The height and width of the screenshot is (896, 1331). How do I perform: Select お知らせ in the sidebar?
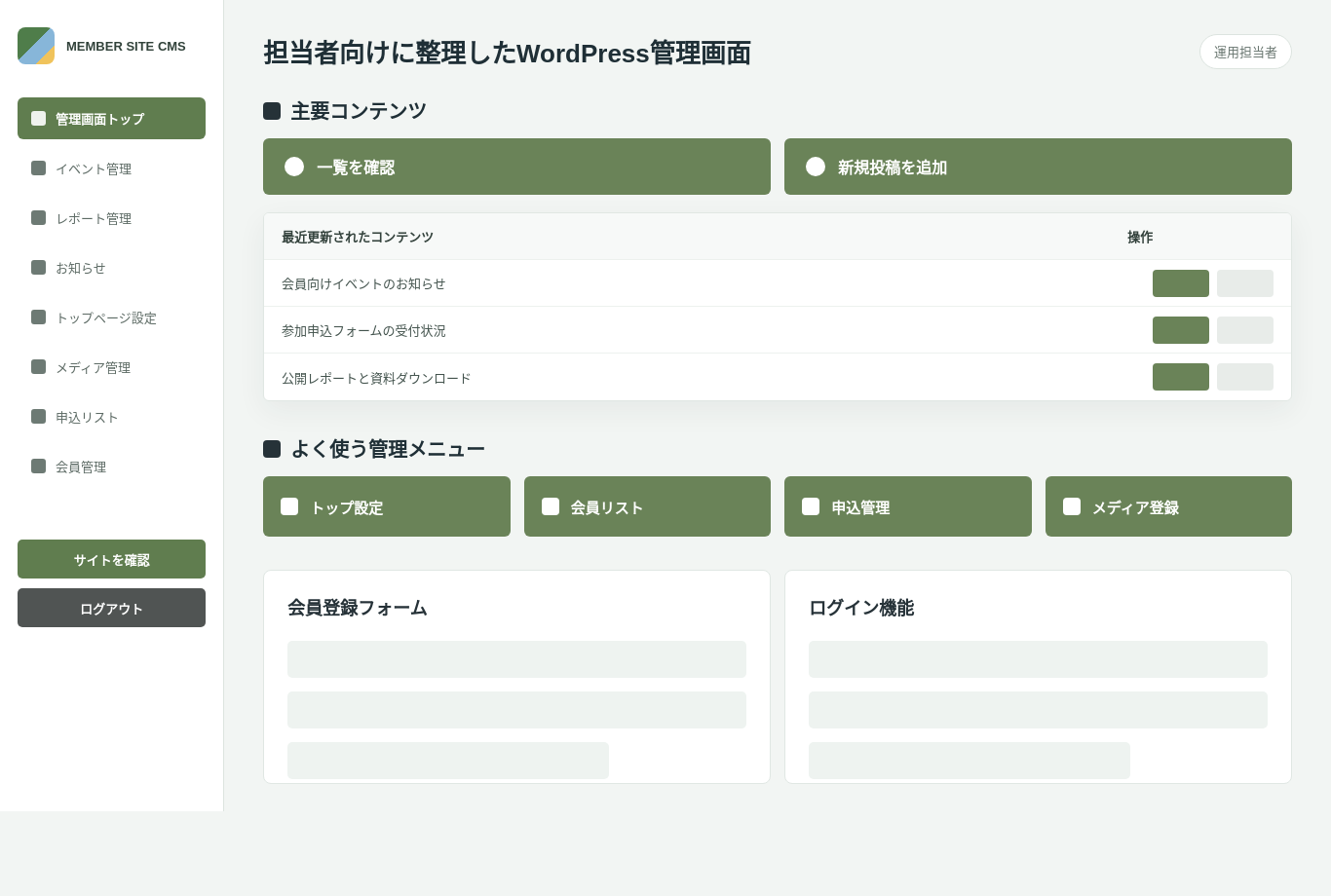[111, 267]
